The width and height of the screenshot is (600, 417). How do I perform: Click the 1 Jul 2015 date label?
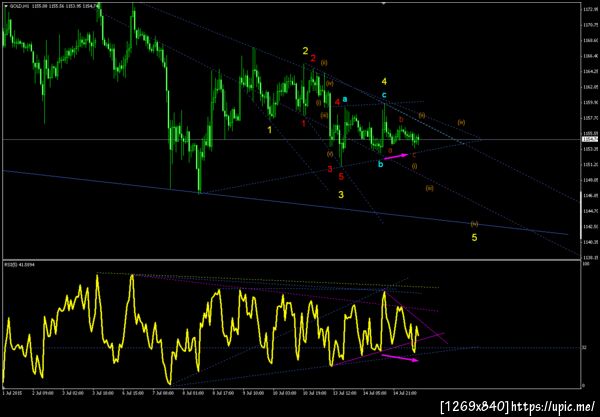[10, 393]
